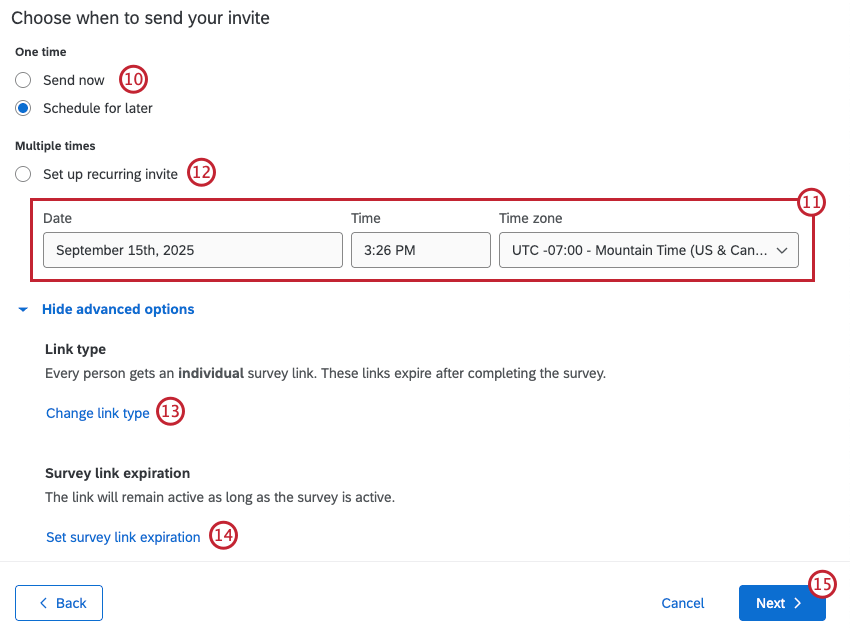Click the Date field showing September 15th, 2025

point(193,250)
